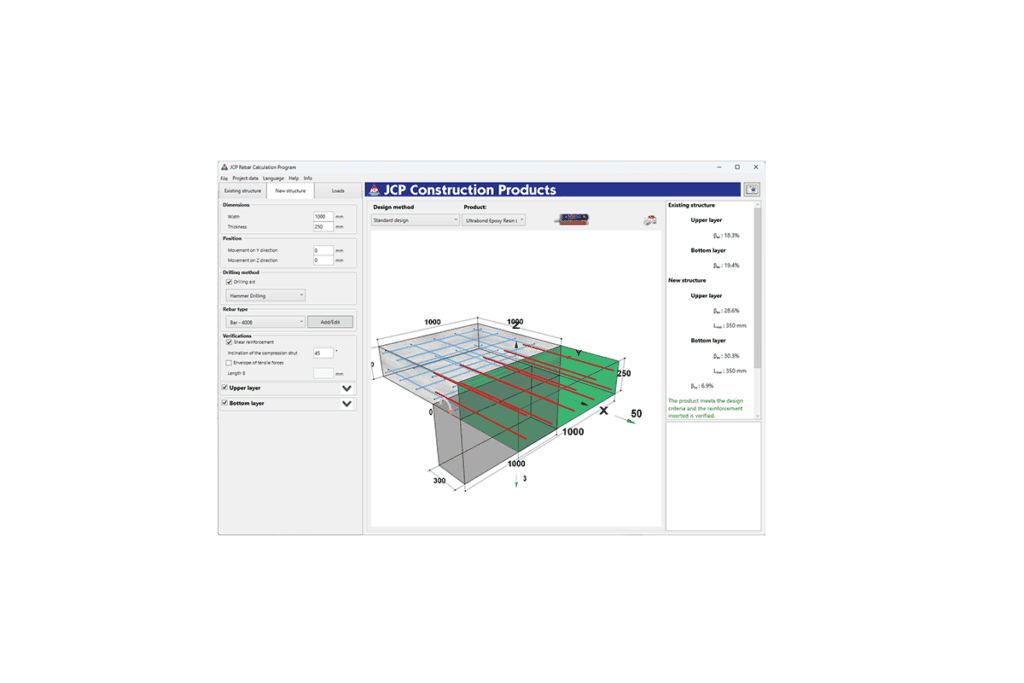Click the 'Design method' label

[x=393, y=207]
